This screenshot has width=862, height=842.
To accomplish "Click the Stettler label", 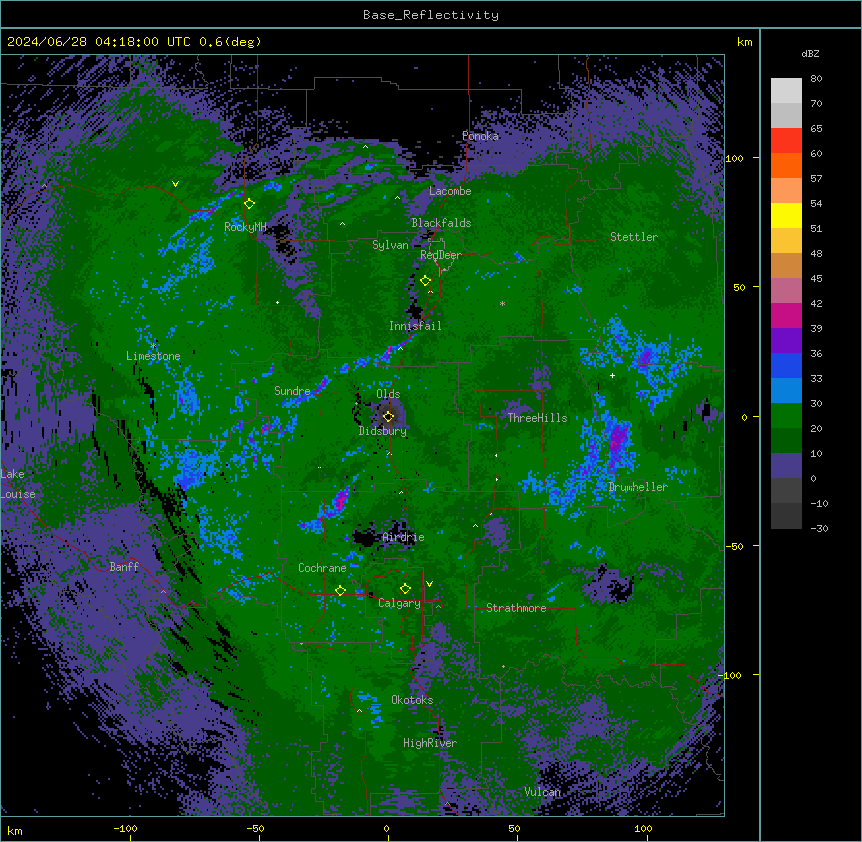I will (x=634, y=237).
